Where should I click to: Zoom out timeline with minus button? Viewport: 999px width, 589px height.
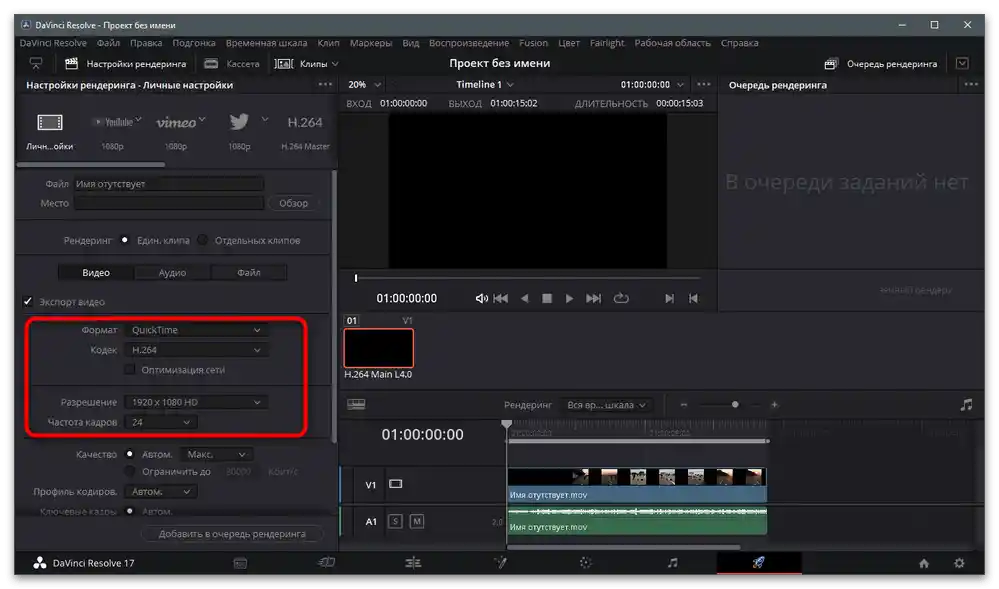pos(684,405)
